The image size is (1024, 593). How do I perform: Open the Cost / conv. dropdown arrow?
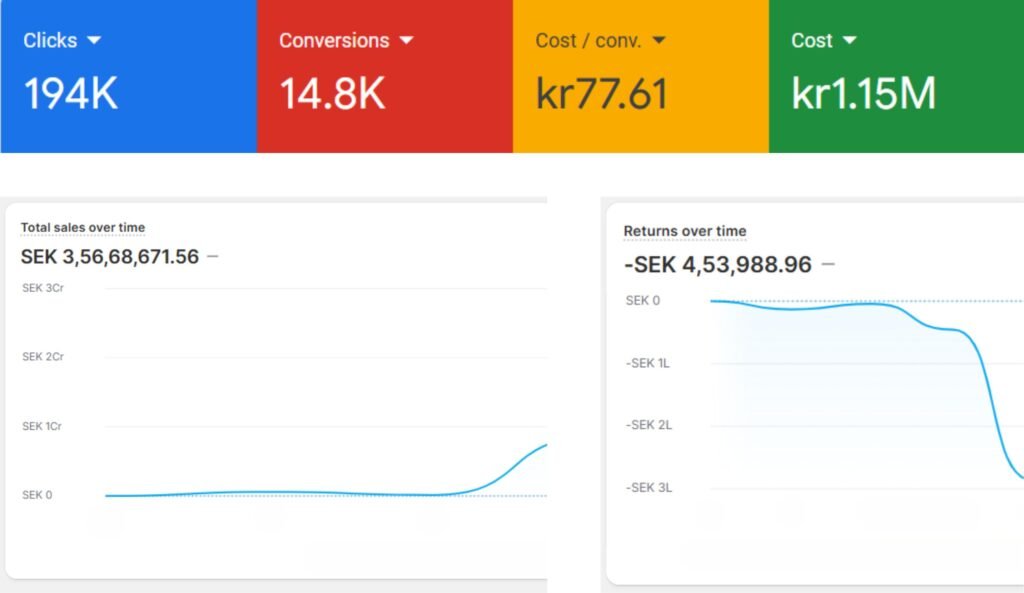pyautogui.click(x=658, y=41)
